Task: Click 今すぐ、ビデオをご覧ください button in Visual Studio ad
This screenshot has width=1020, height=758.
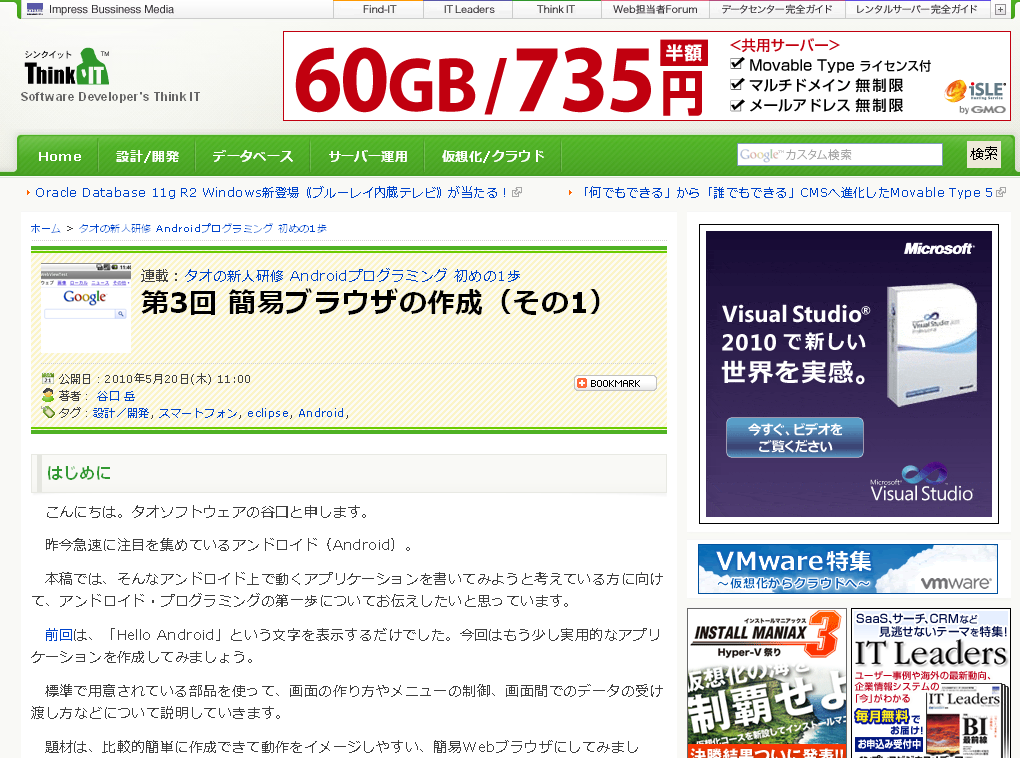Action: point(795,437)
